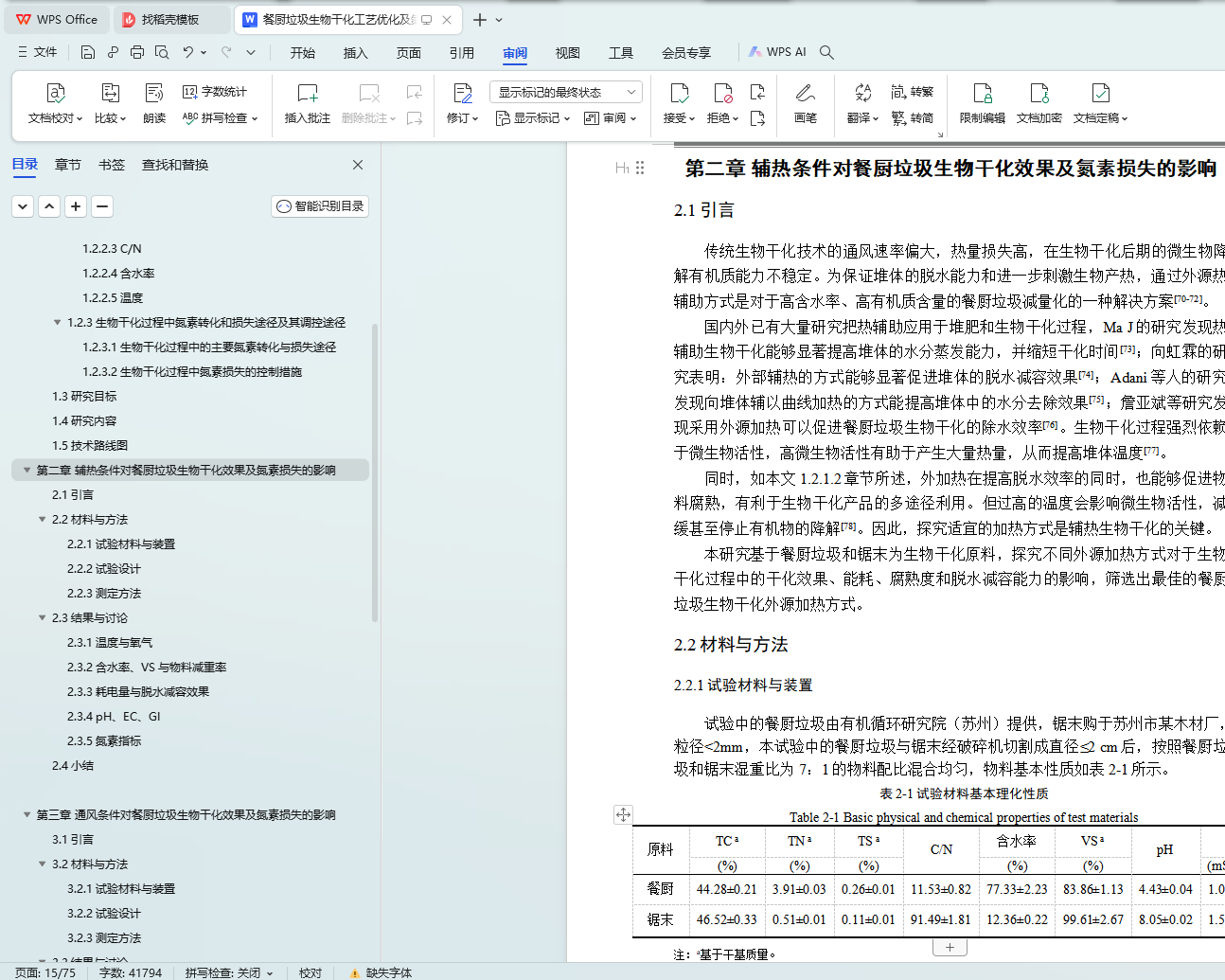Click the 限制编辑 restrict editing icon

pos(983,93)
